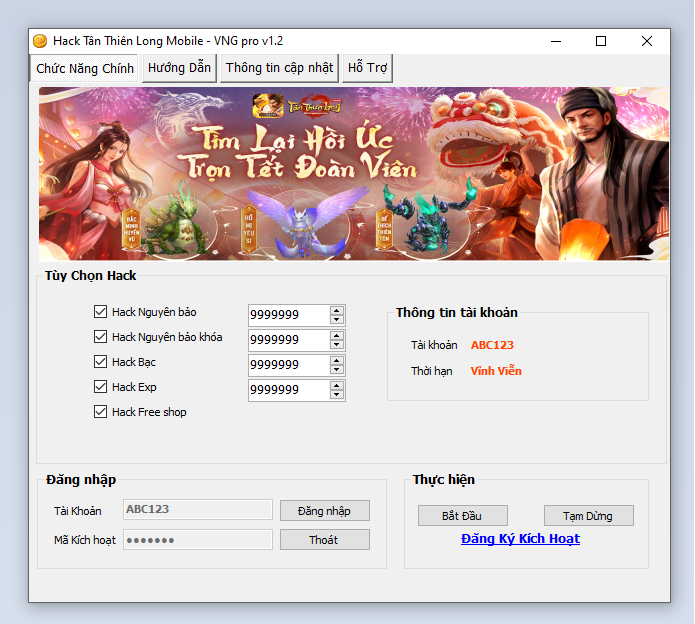Click the Tết event banner image
The height and width of the screenshot is (624, 695).
354,173
